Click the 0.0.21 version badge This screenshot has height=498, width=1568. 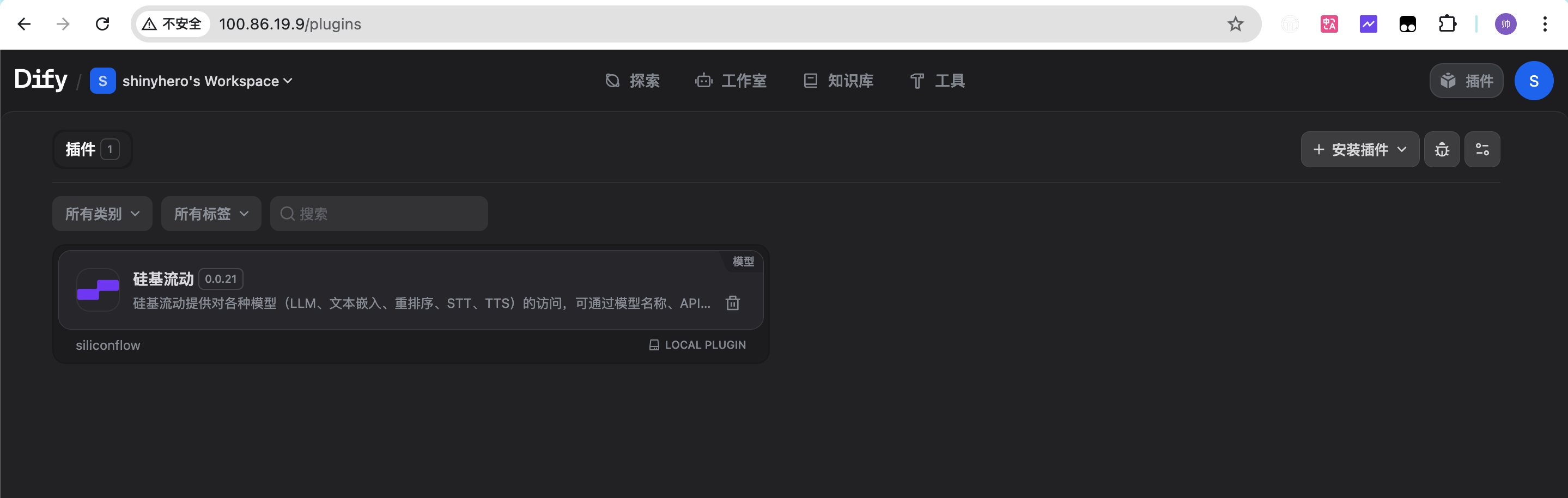tap(220, 278)
